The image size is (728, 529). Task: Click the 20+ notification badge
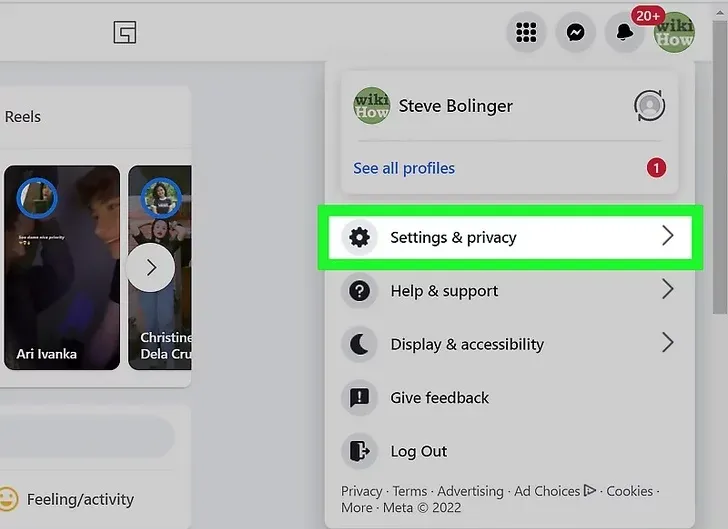pos(648,16)
